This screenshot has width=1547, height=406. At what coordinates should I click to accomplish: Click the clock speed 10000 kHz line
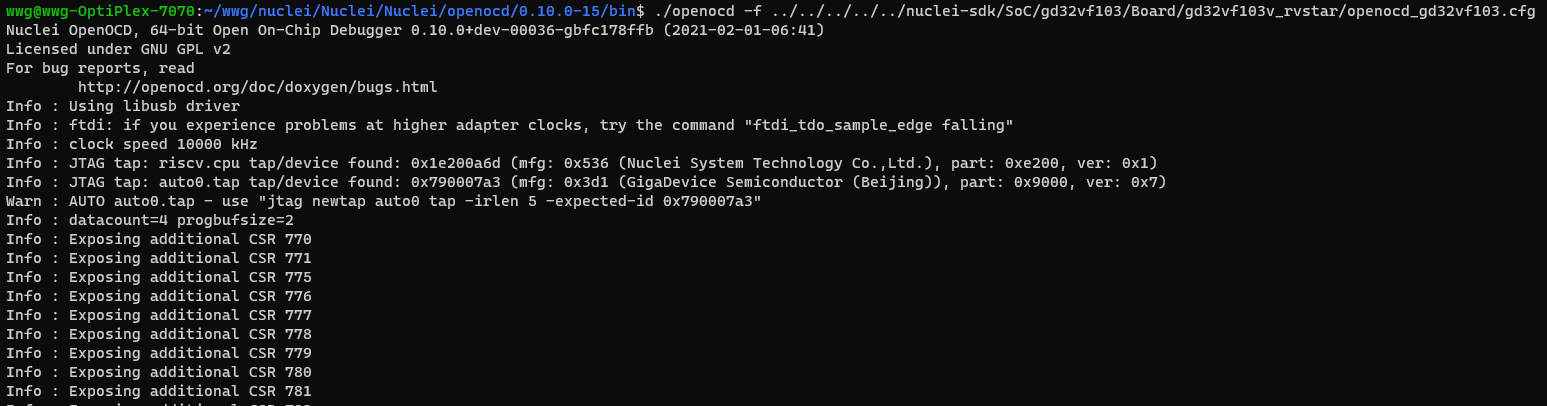click(x=132, y=144)
